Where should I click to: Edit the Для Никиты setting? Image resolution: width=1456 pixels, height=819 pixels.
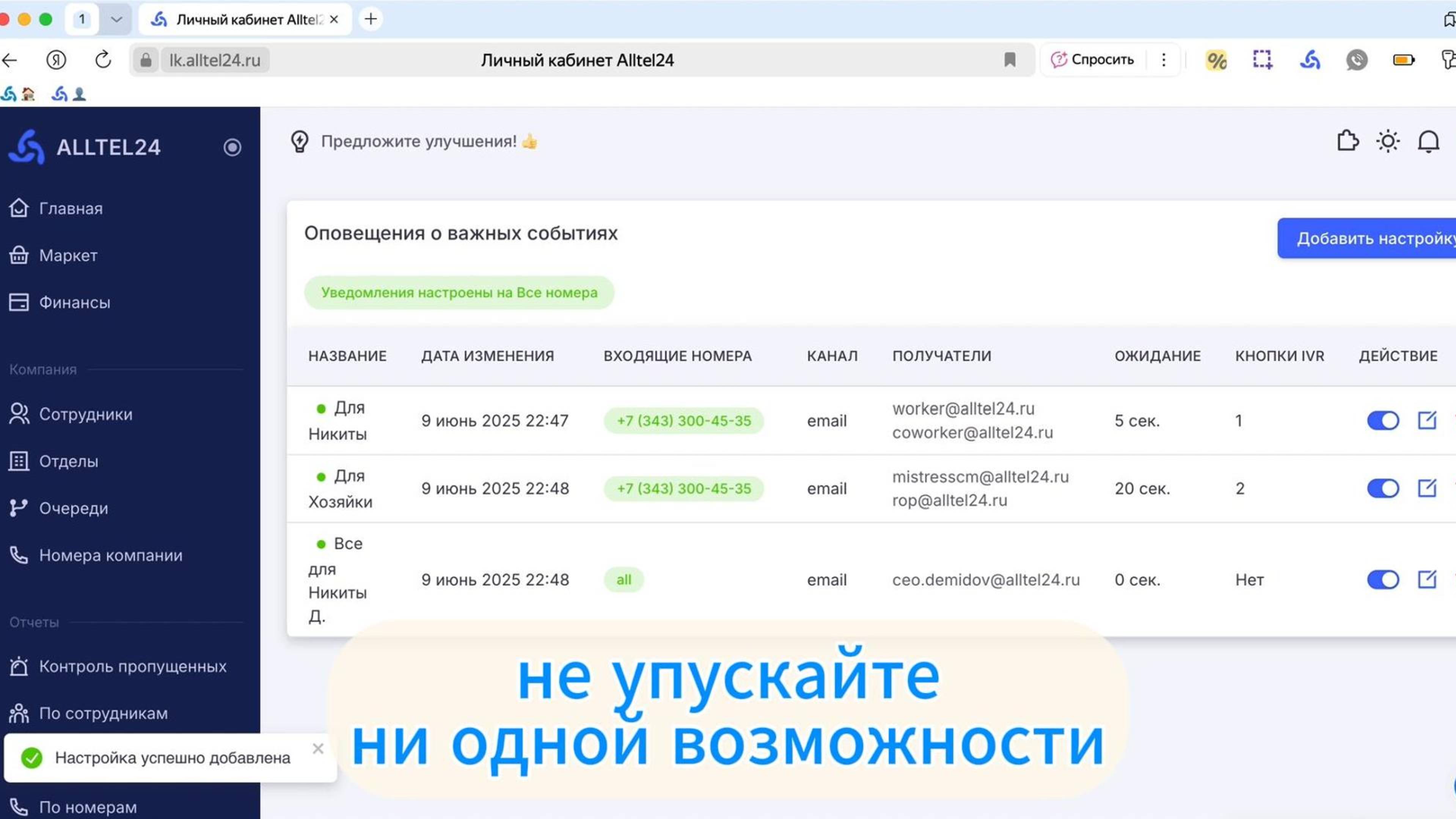1427,420
